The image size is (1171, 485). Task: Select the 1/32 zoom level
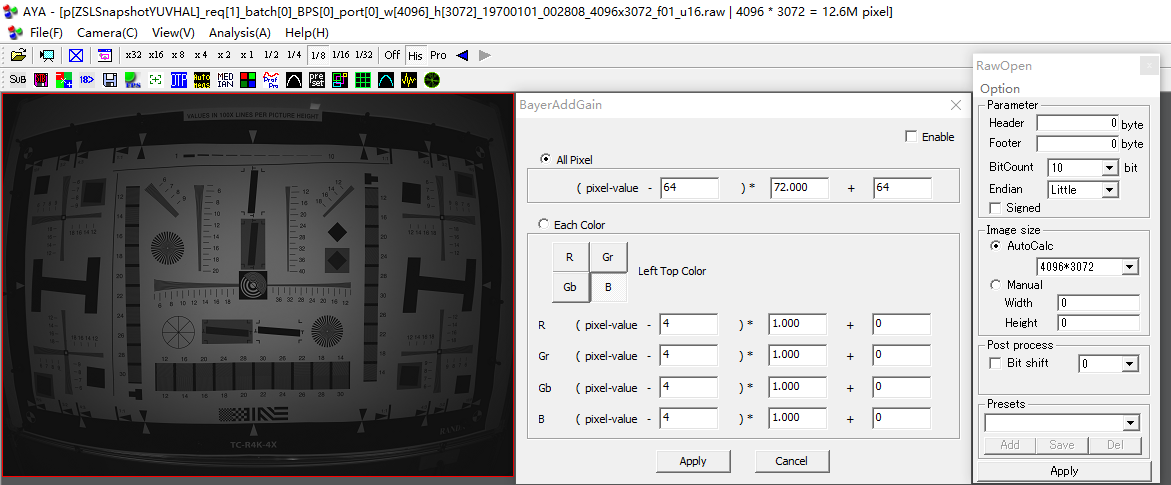[x=364, y=55]
